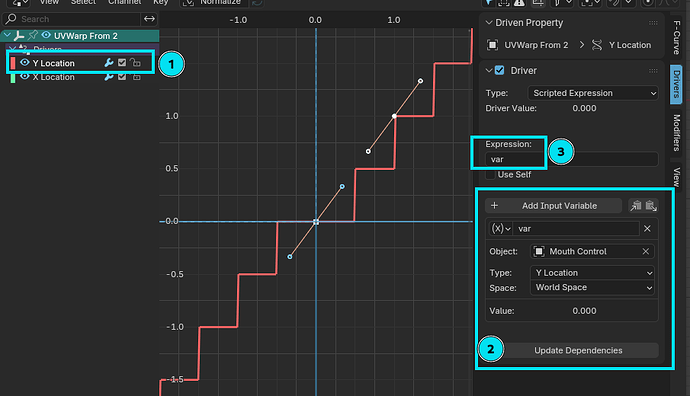
Task: Click the UVWarp From 2 object axes icon
Action: coord(18,36)
